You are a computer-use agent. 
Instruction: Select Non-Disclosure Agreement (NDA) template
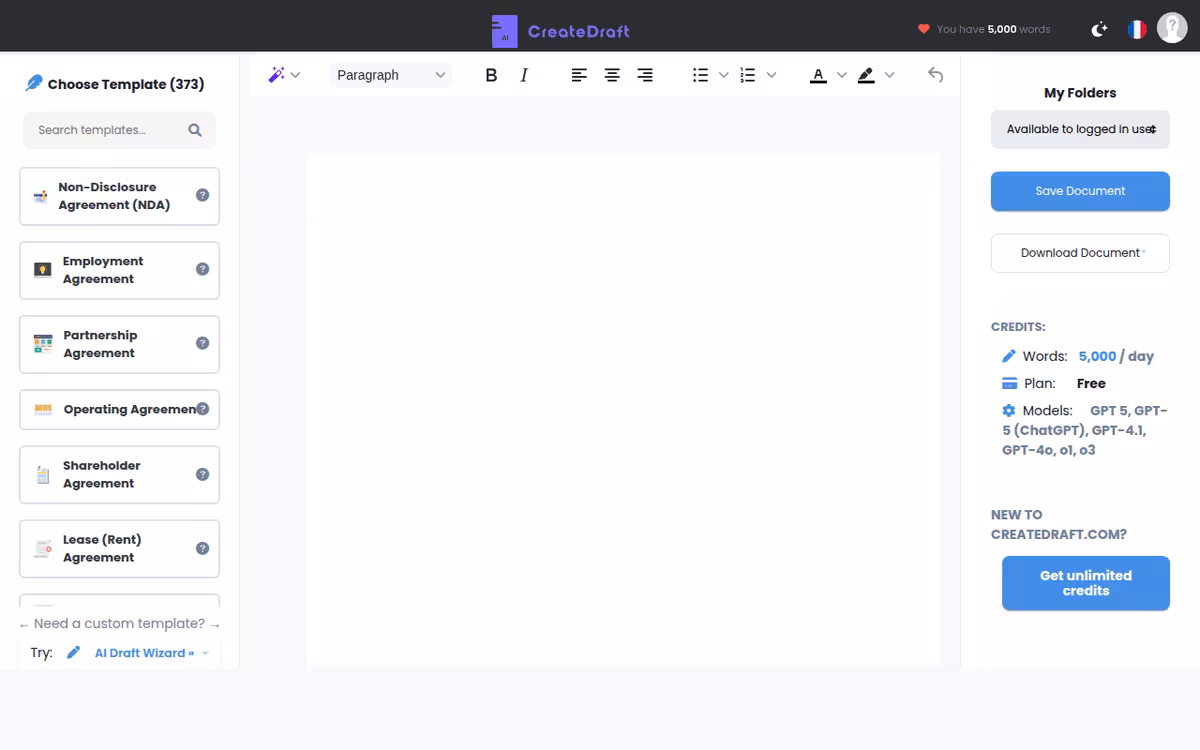[x=119, y=196]
